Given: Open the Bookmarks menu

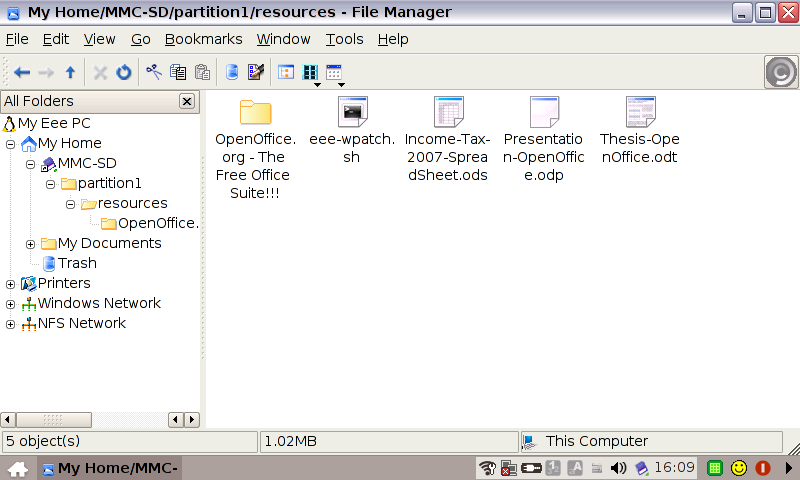Looking at the screenshot, I should [204, 39].
